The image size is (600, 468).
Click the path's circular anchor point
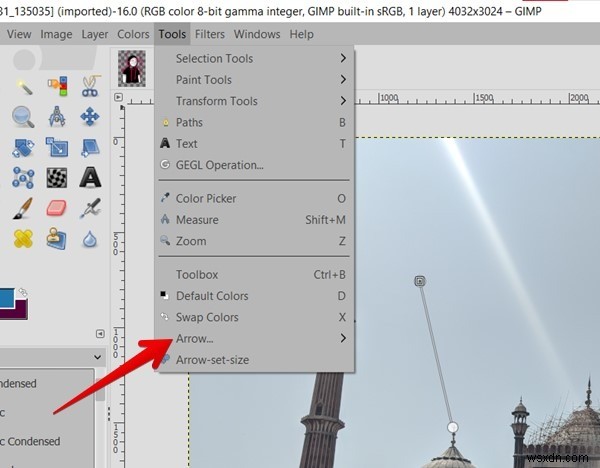453,427
